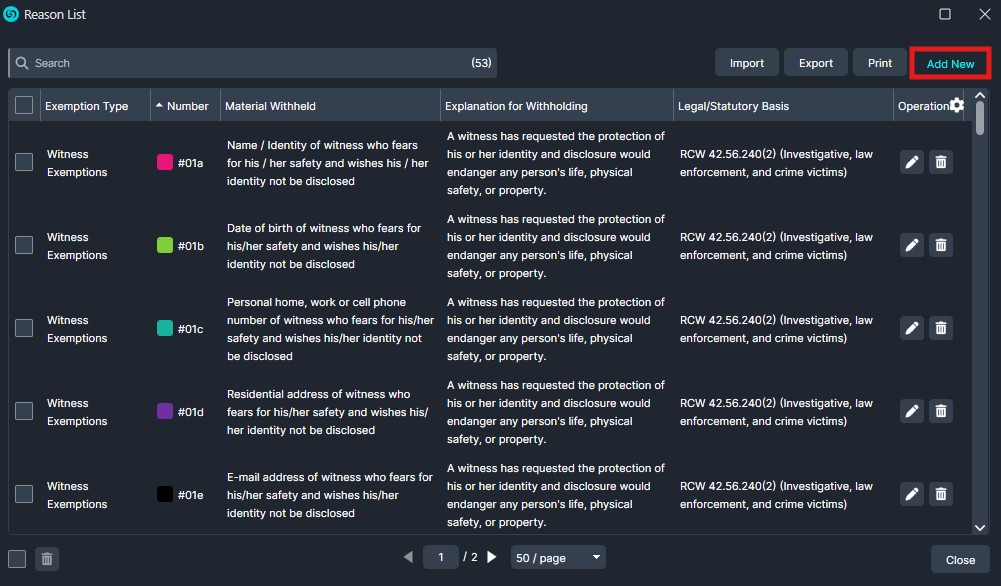Click the Legal/Statutory Basis column header
The image size is (1001, 586).
[734, 106]
